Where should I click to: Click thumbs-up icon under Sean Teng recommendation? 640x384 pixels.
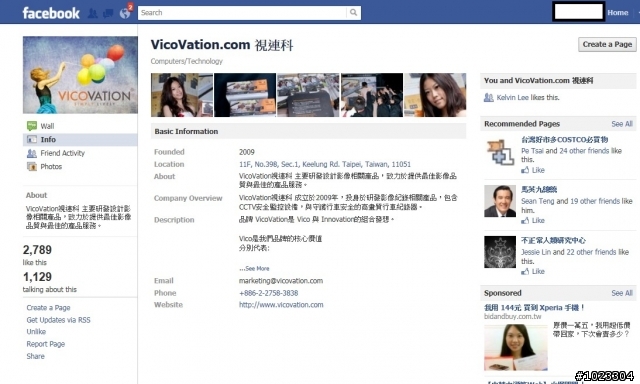(525, 220)
